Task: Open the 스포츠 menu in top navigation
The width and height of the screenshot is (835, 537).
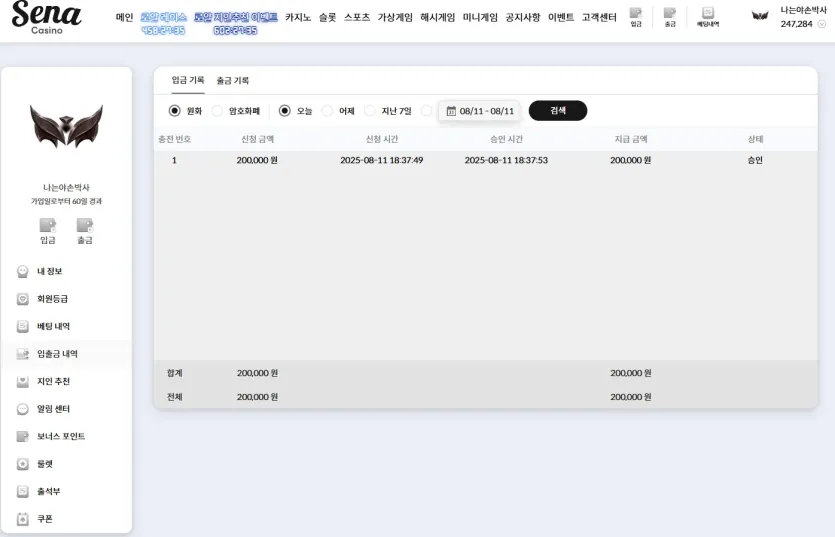Action: [357, 17]
